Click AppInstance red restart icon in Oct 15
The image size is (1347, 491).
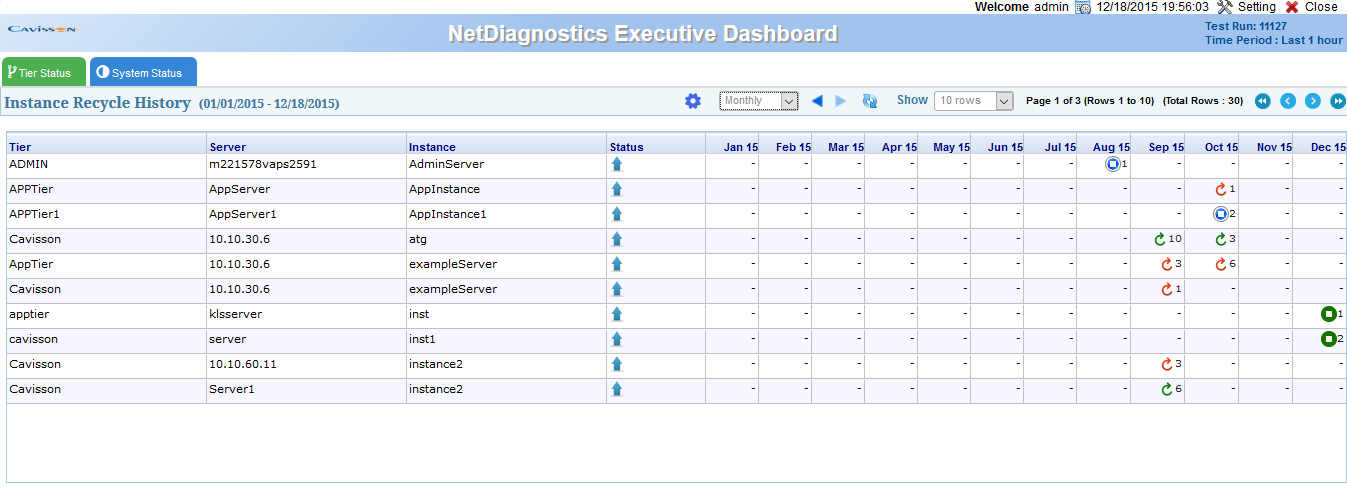1220,189
